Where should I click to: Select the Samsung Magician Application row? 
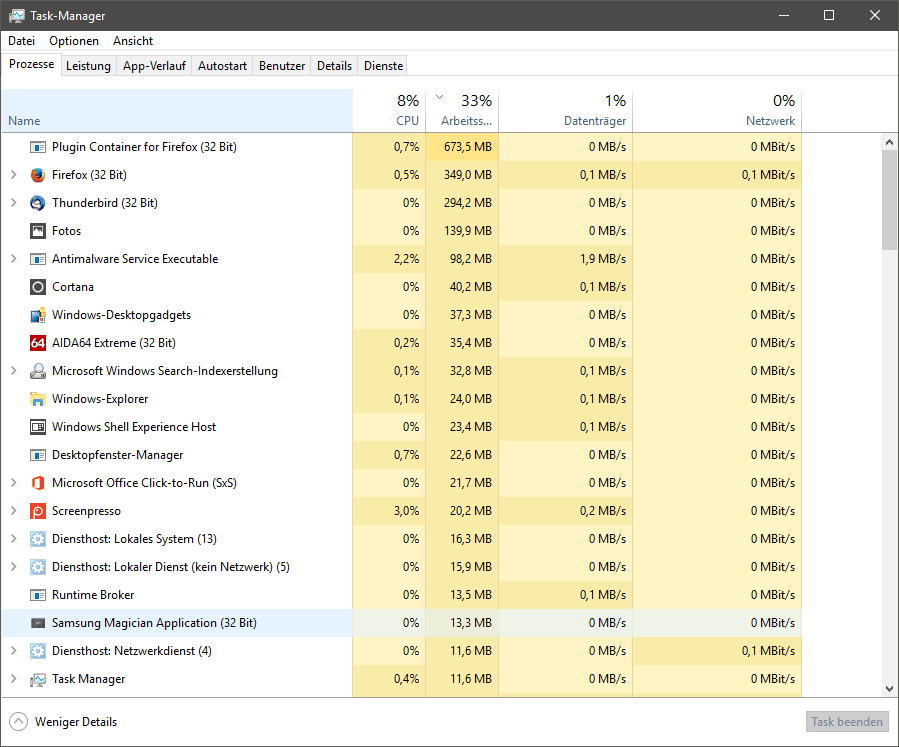point(401,623)
